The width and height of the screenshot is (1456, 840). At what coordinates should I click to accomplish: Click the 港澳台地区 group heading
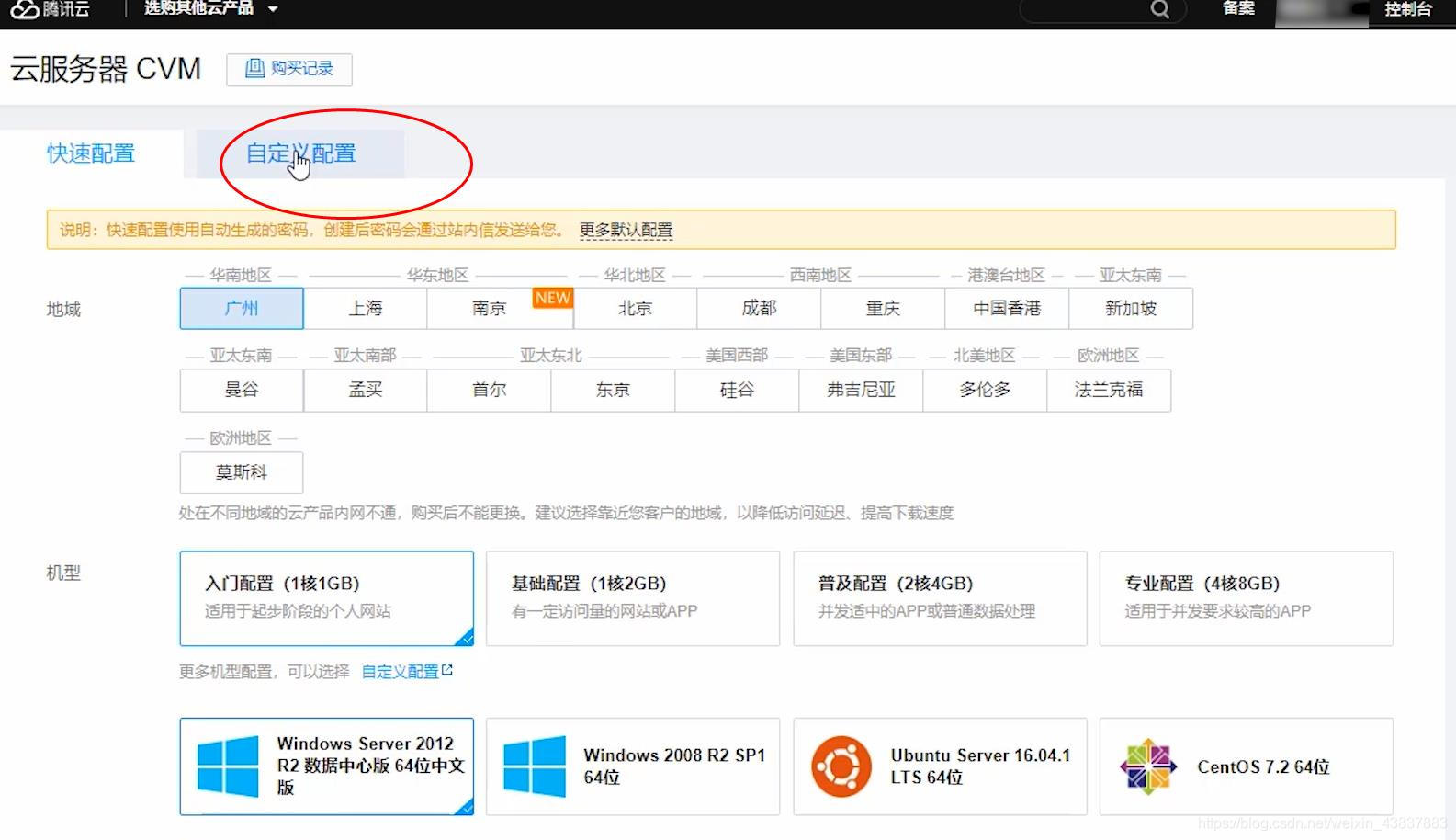1006,275
